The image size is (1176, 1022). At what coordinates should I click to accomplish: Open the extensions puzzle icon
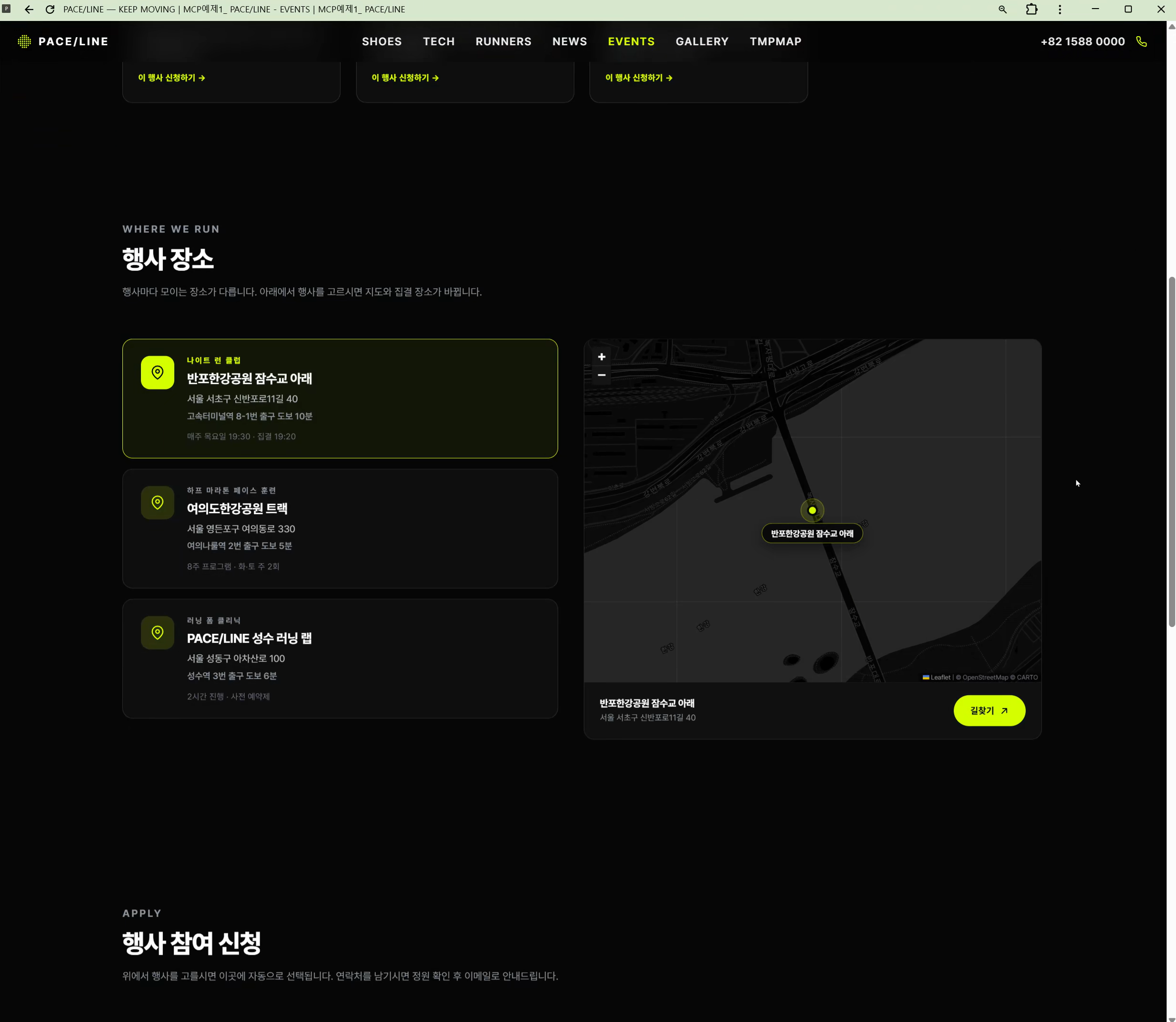pos(1032,9)
